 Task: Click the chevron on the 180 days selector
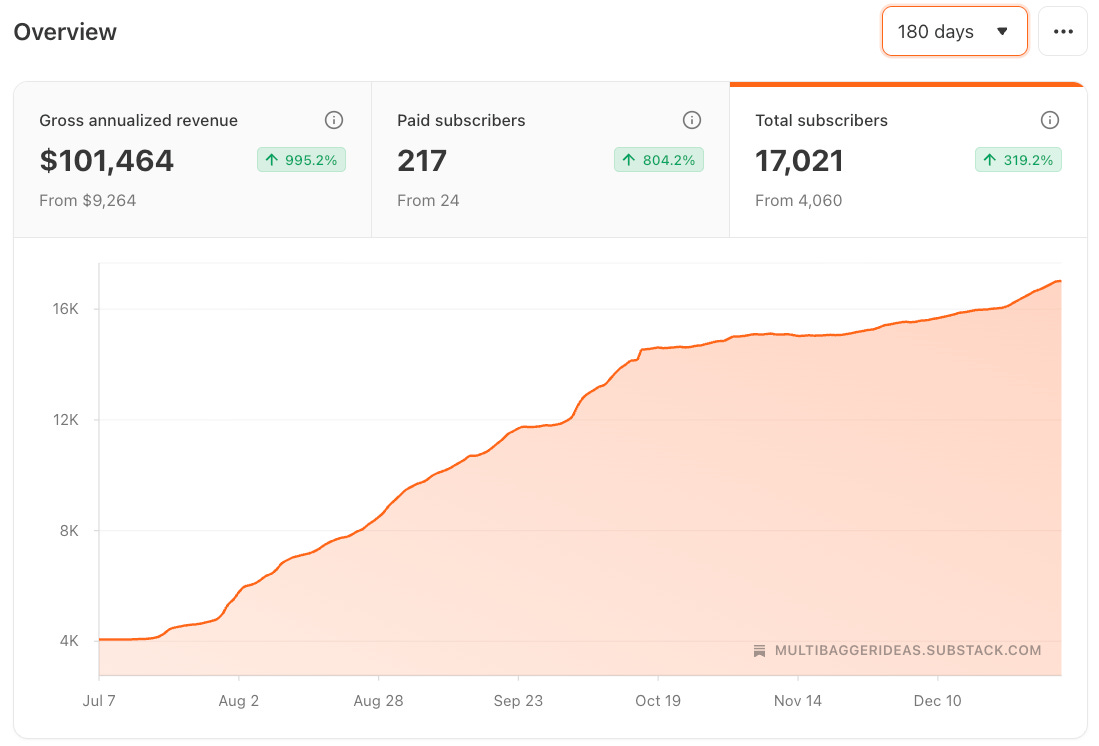pyautogui.click(x=1002, y=31)
